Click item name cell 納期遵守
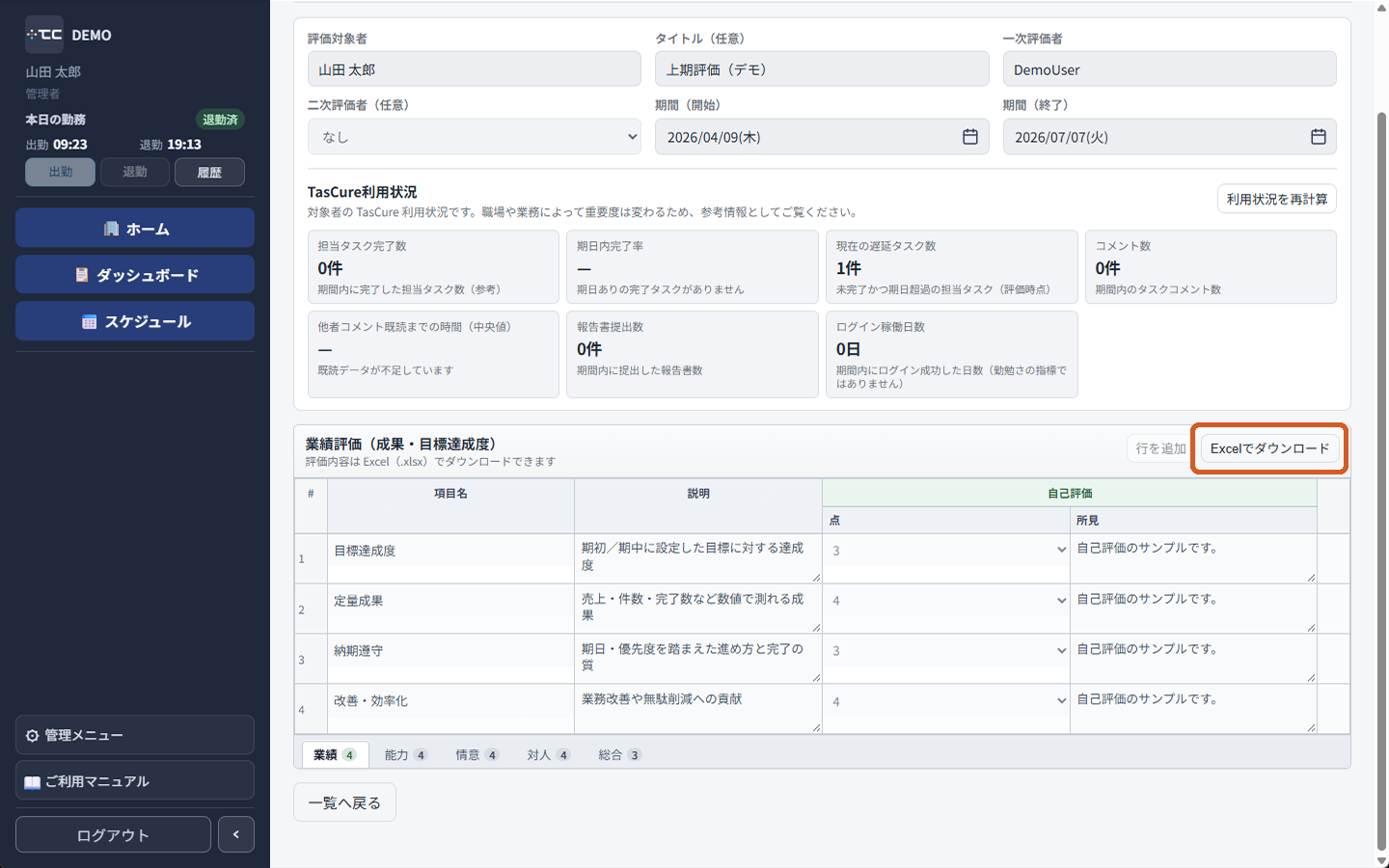 click(450, 651)
